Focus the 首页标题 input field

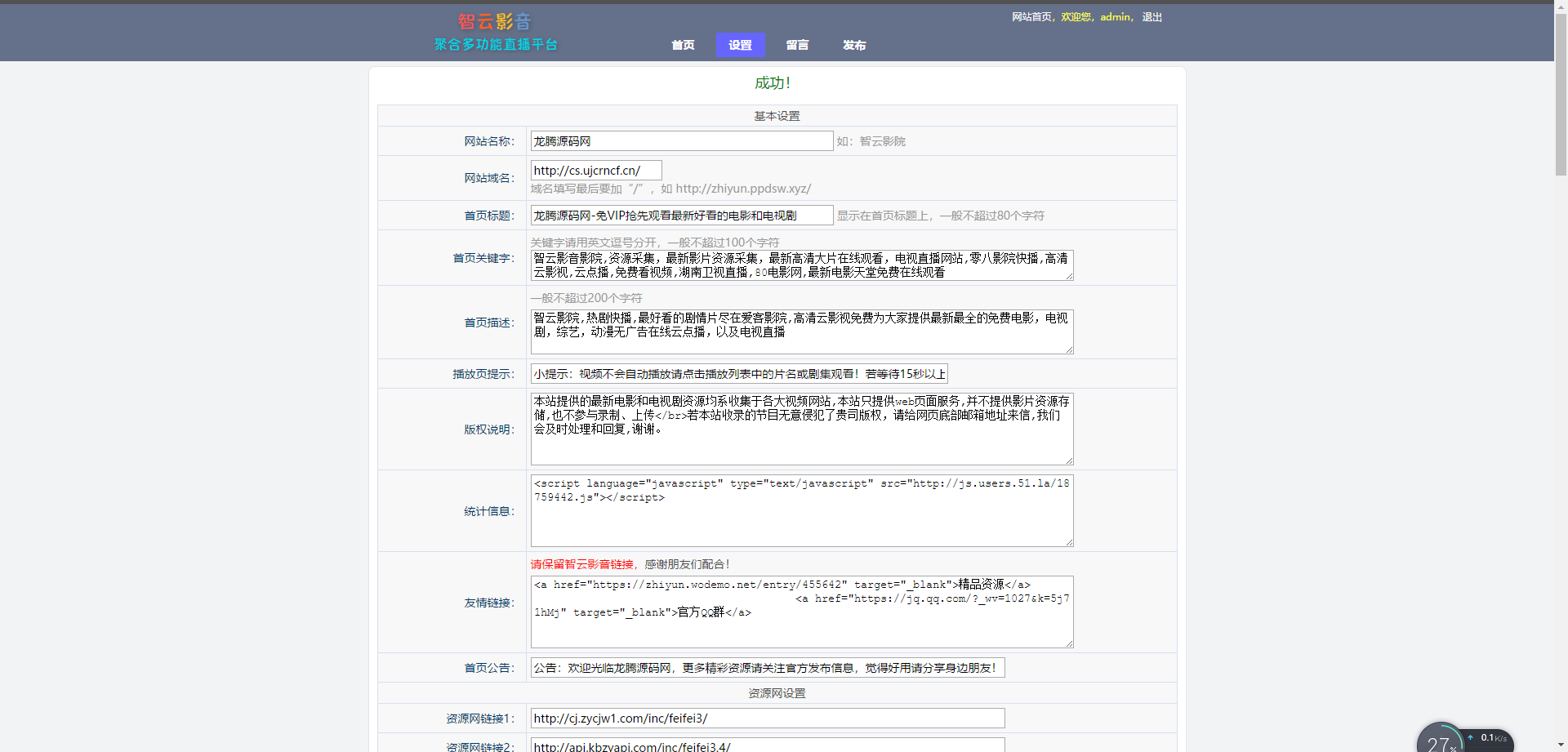click(682, 216)
